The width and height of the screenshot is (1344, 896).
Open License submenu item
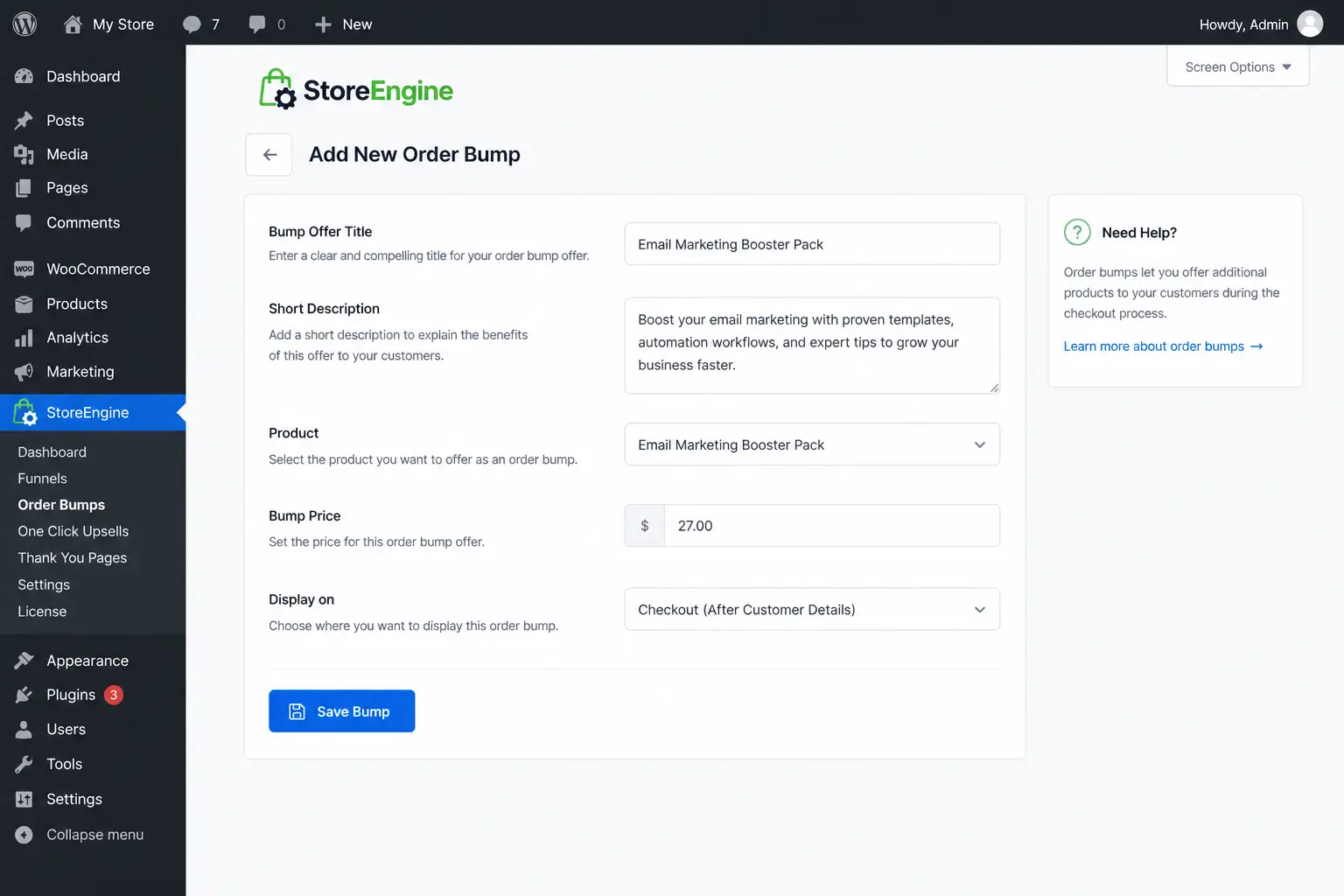[x=42, y=612]
